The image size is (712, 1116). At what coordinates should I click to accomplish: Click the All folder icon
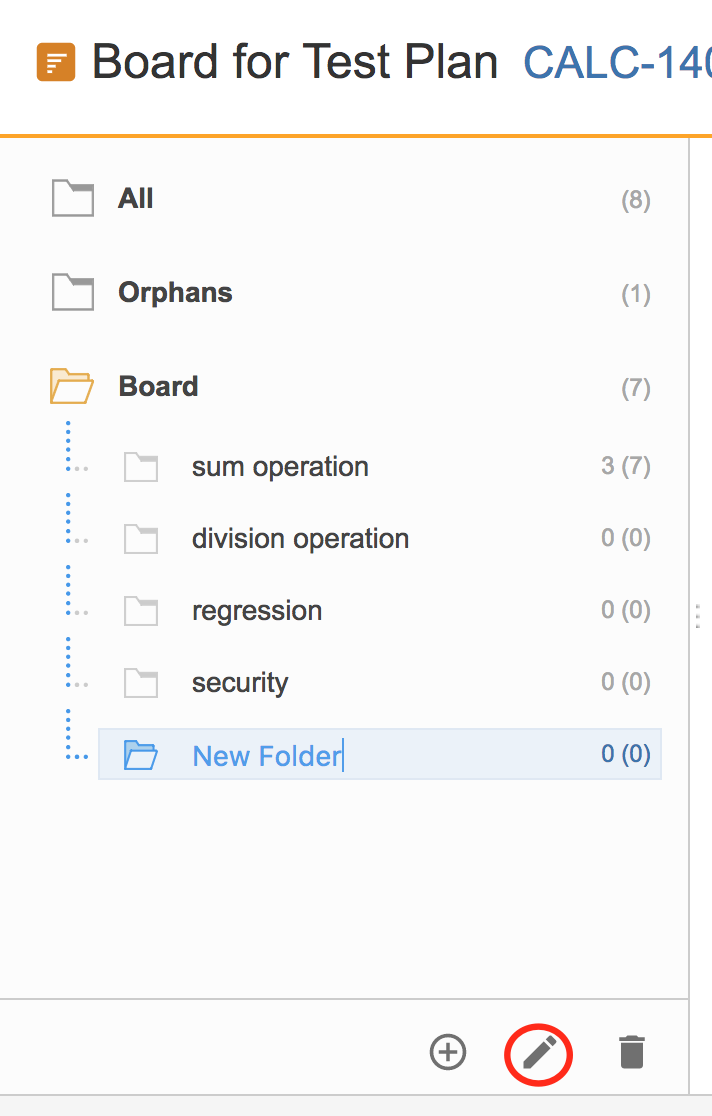point(73,198)
